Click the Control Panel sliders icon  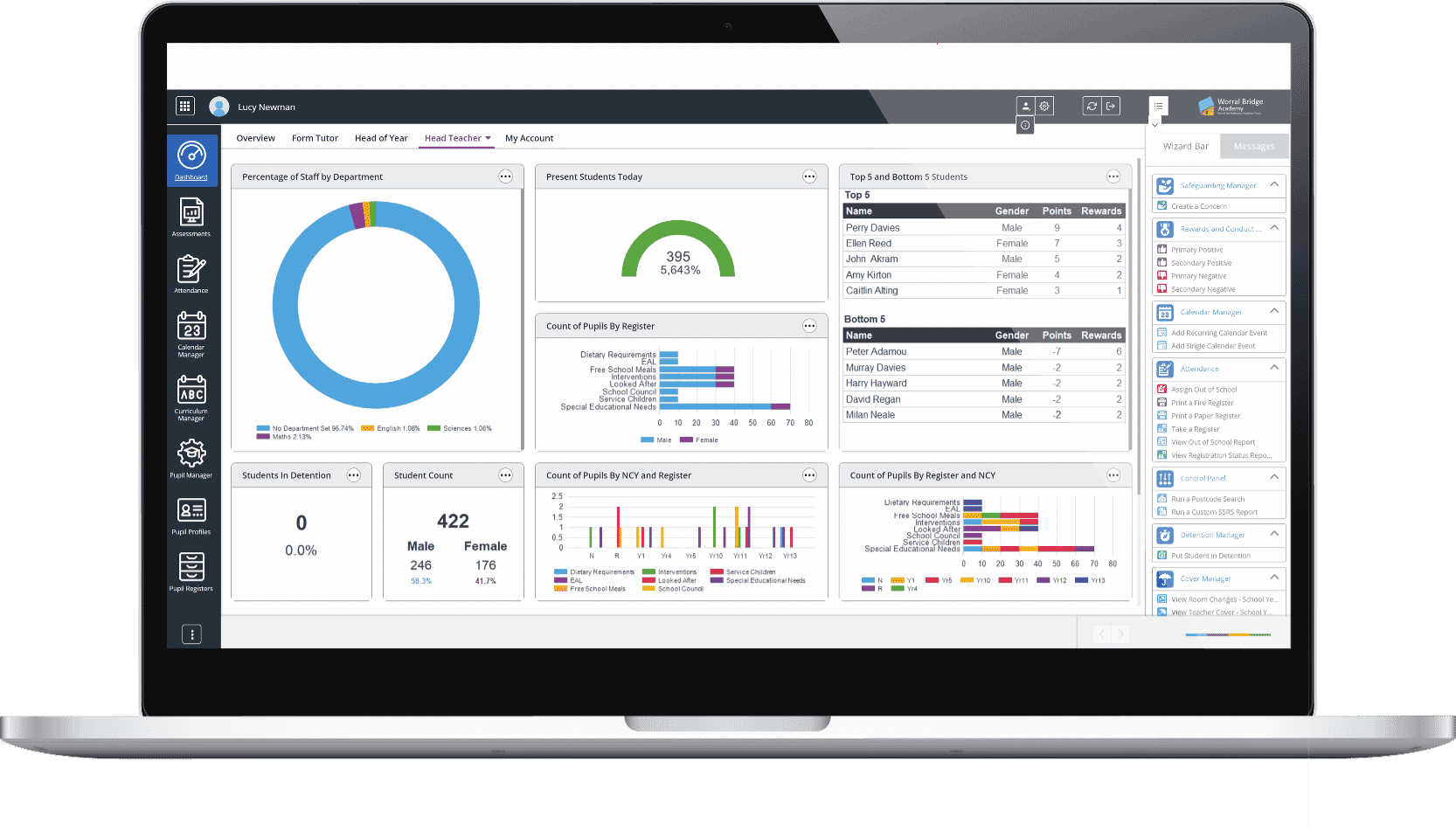[x=1165, y=478]
